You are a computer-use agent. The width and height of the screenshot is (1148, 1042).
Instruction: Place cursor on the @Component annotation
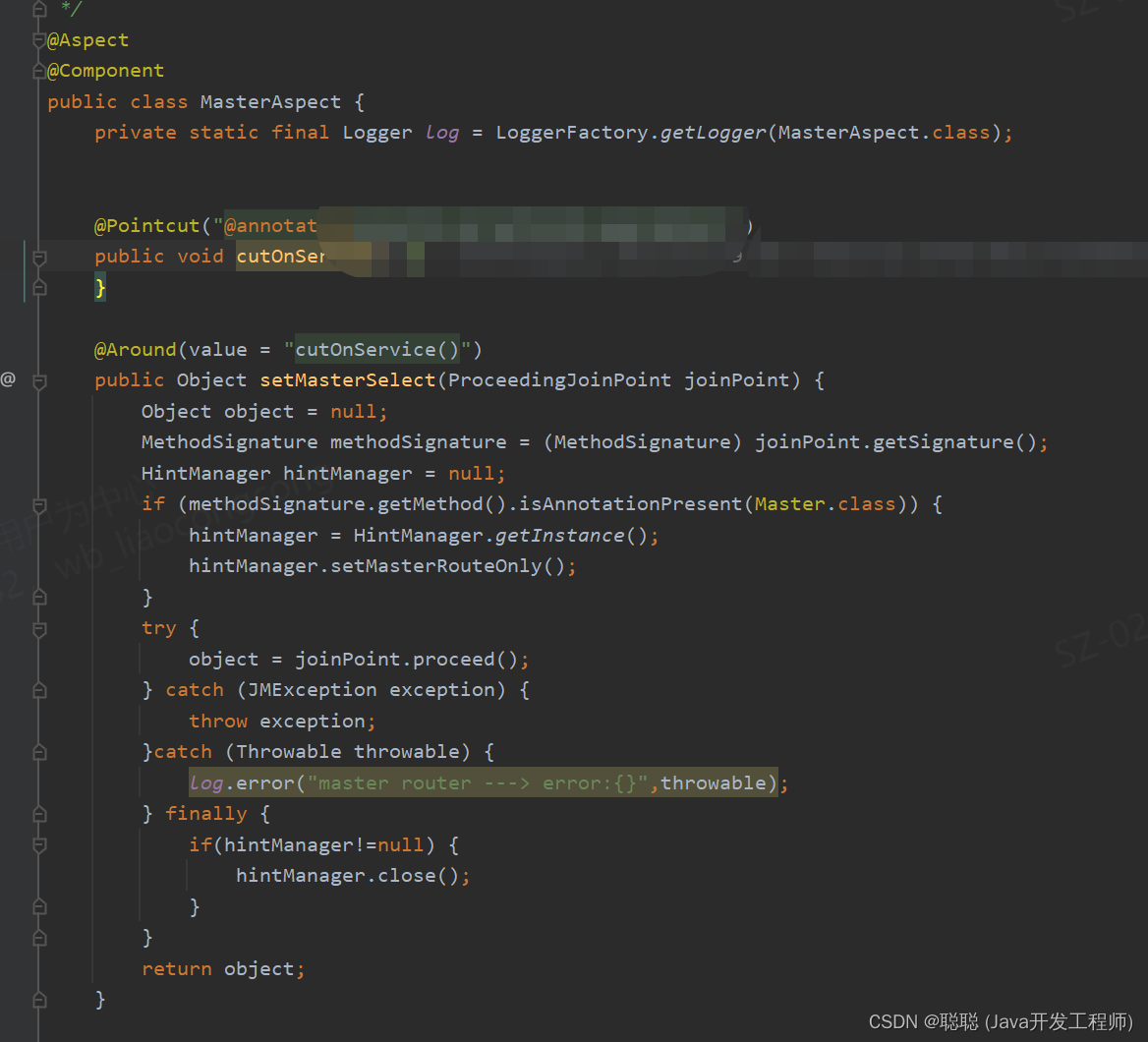coord(105,71)
